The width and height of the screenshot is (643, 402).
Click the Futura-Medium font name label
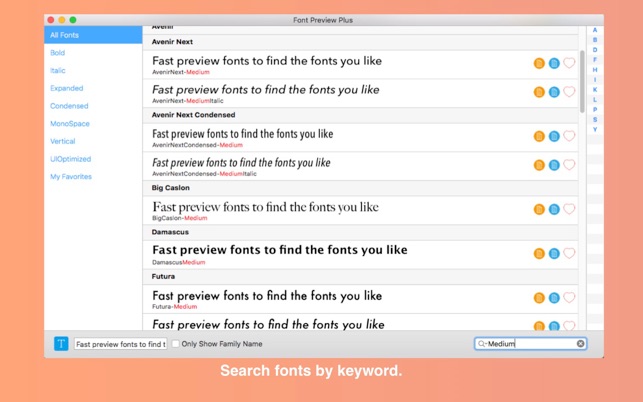[175, 307]
